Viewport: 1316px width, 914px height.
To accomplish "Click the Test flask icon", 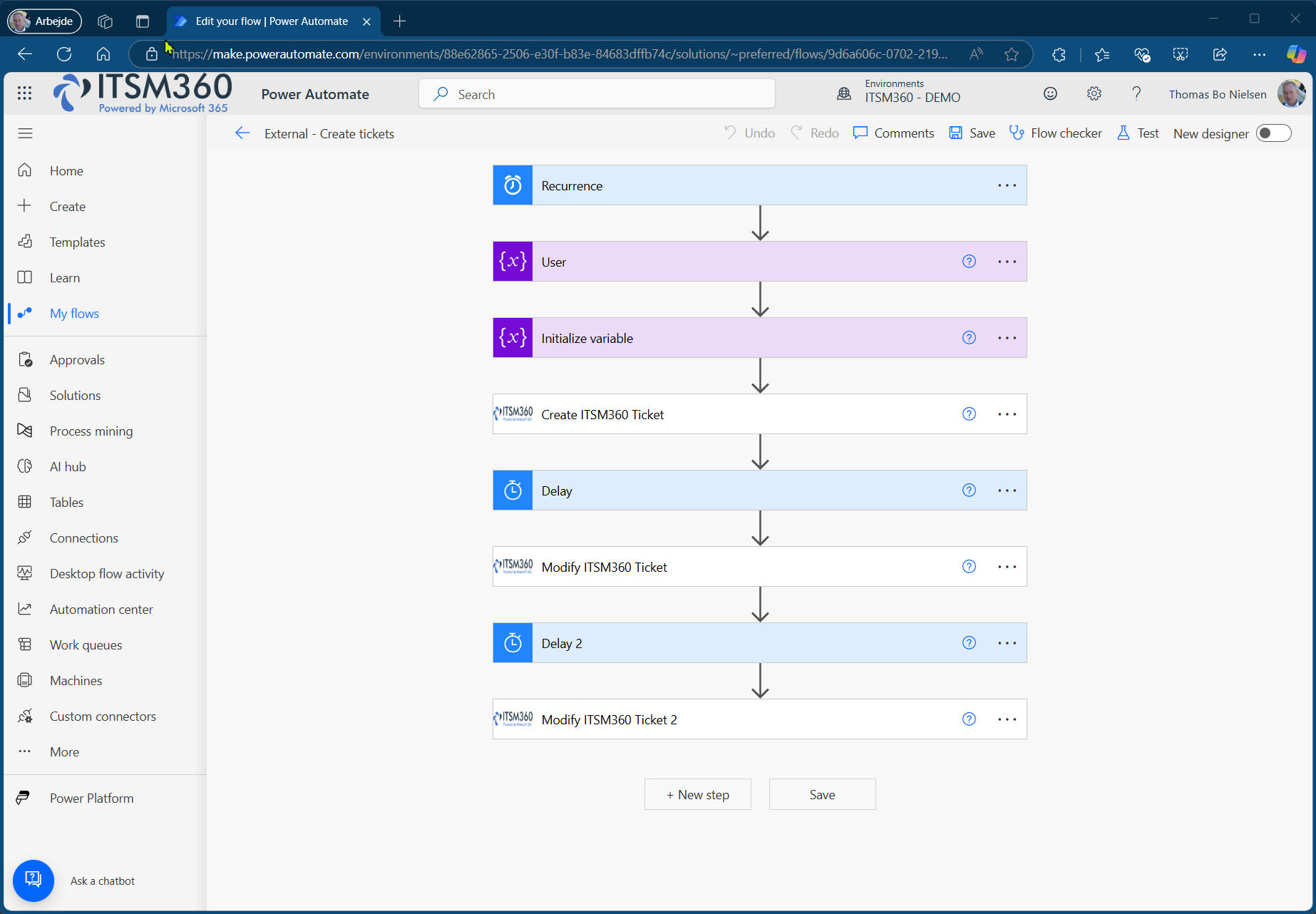I will point(1124,133).
